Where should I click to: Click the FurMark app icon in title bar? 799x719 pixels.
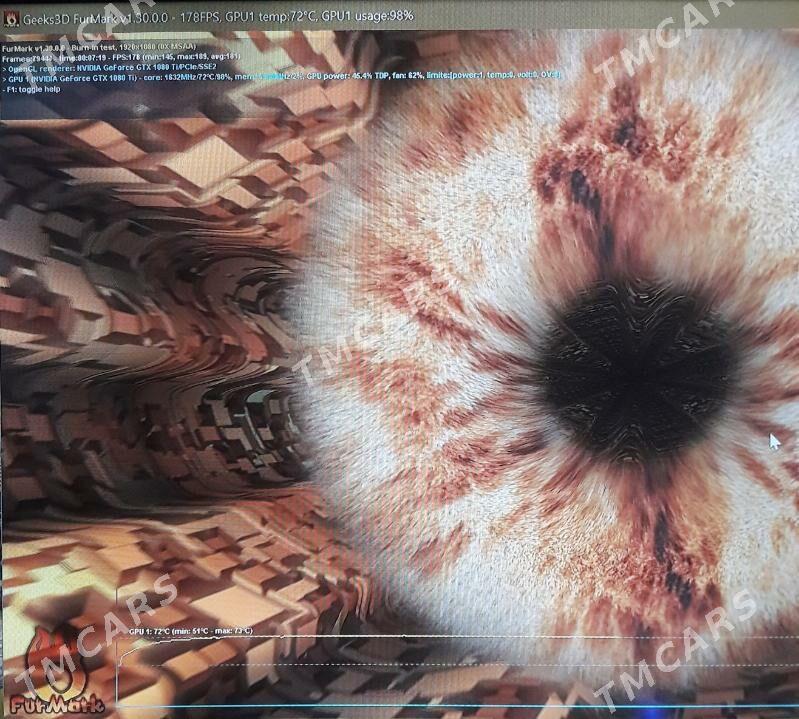click(10, 19)
